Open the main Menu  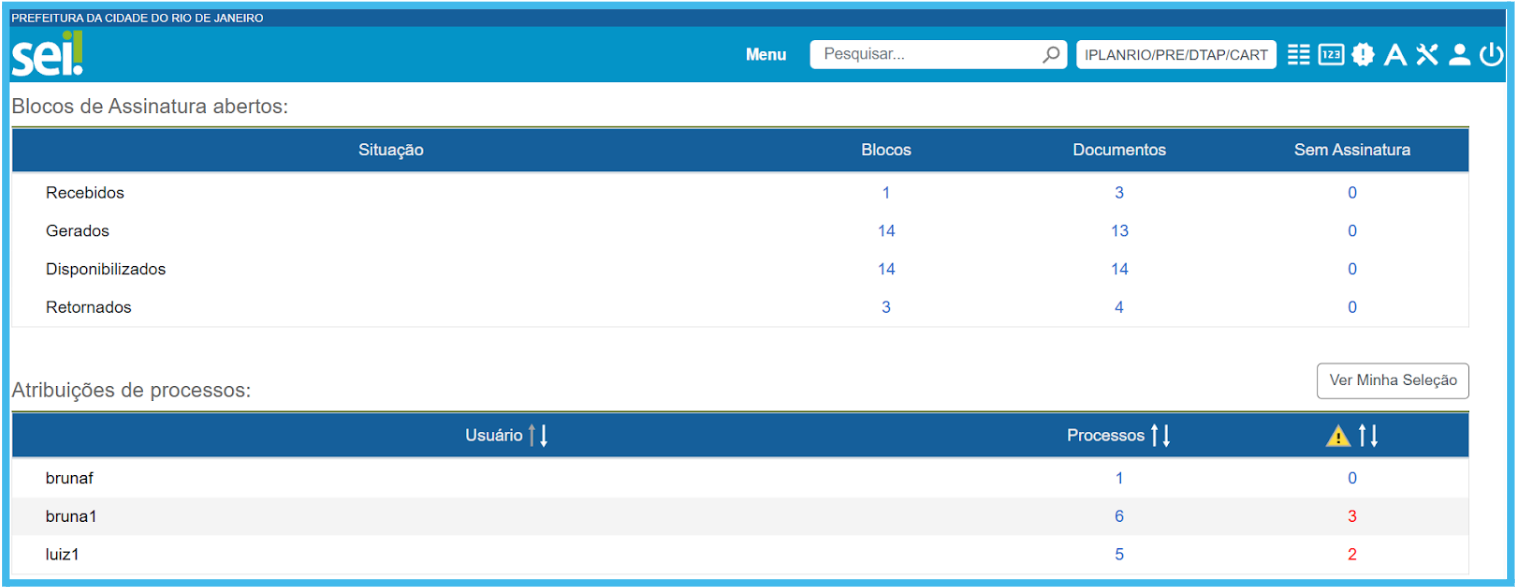click(766, 55)
